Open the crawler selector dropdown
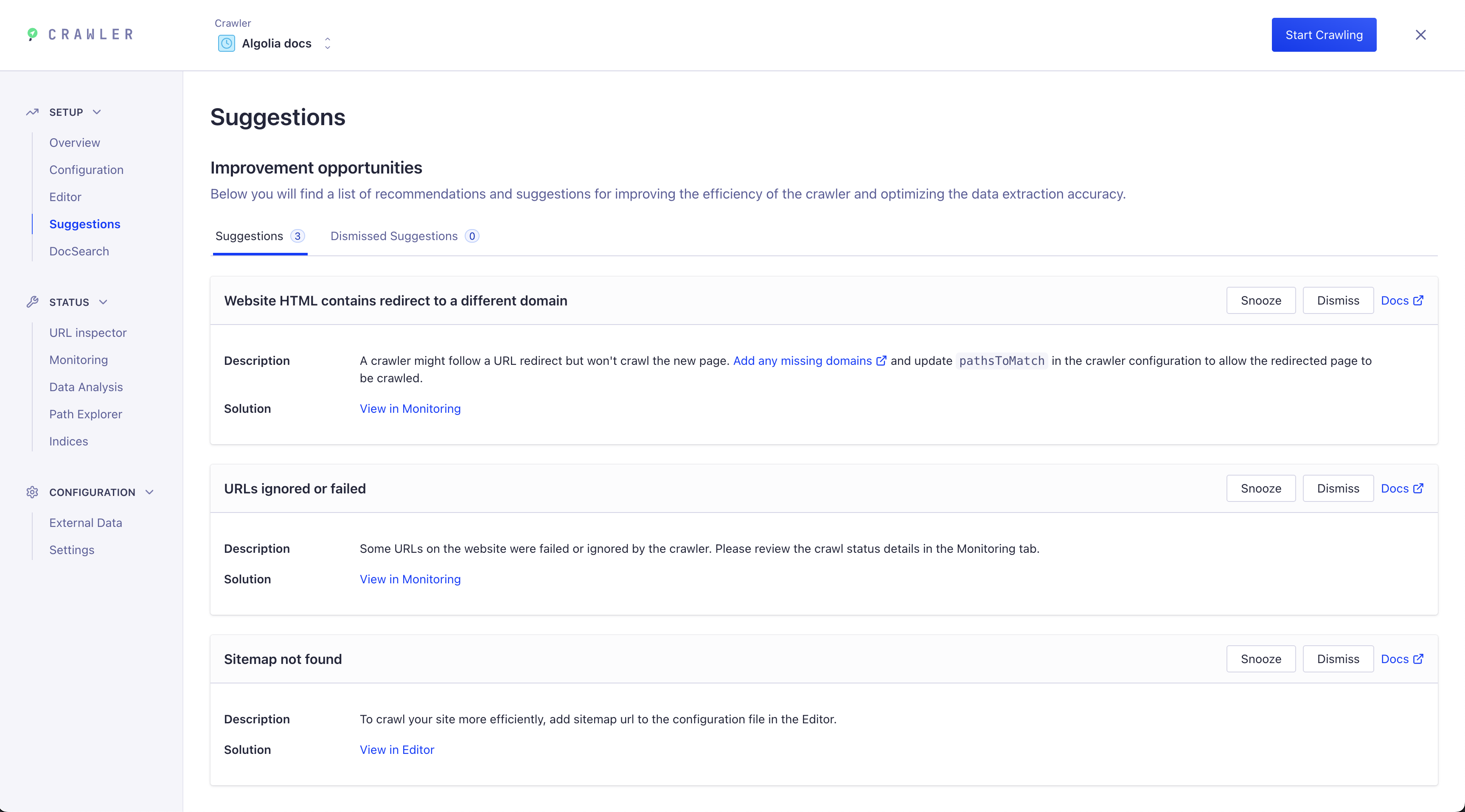The height and width of the screenshot is (812, 1465). point(328,43)
